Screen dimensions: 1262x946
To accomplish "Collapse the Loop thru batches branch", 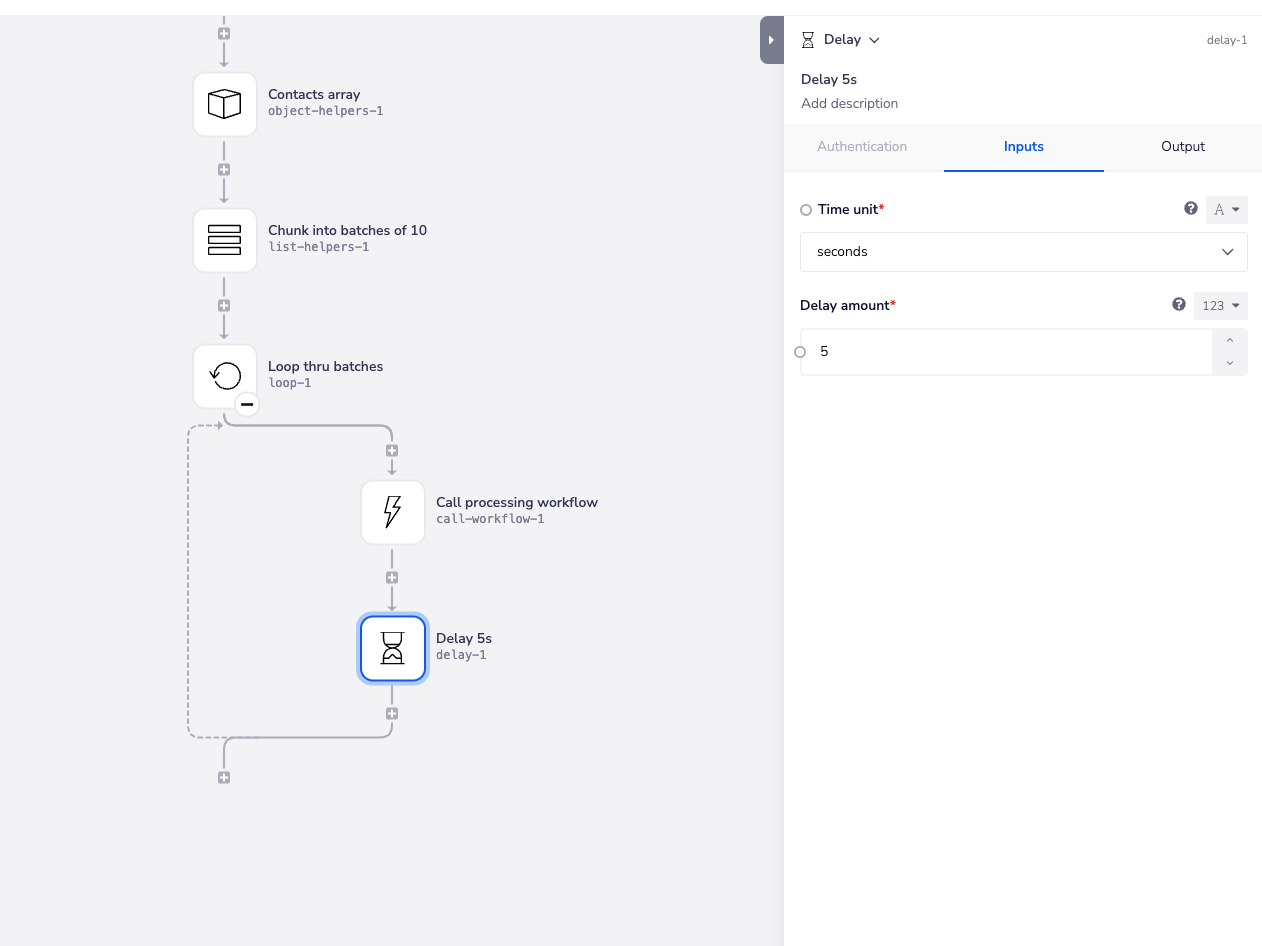I will pyautogui.click(x=247, y=404).
